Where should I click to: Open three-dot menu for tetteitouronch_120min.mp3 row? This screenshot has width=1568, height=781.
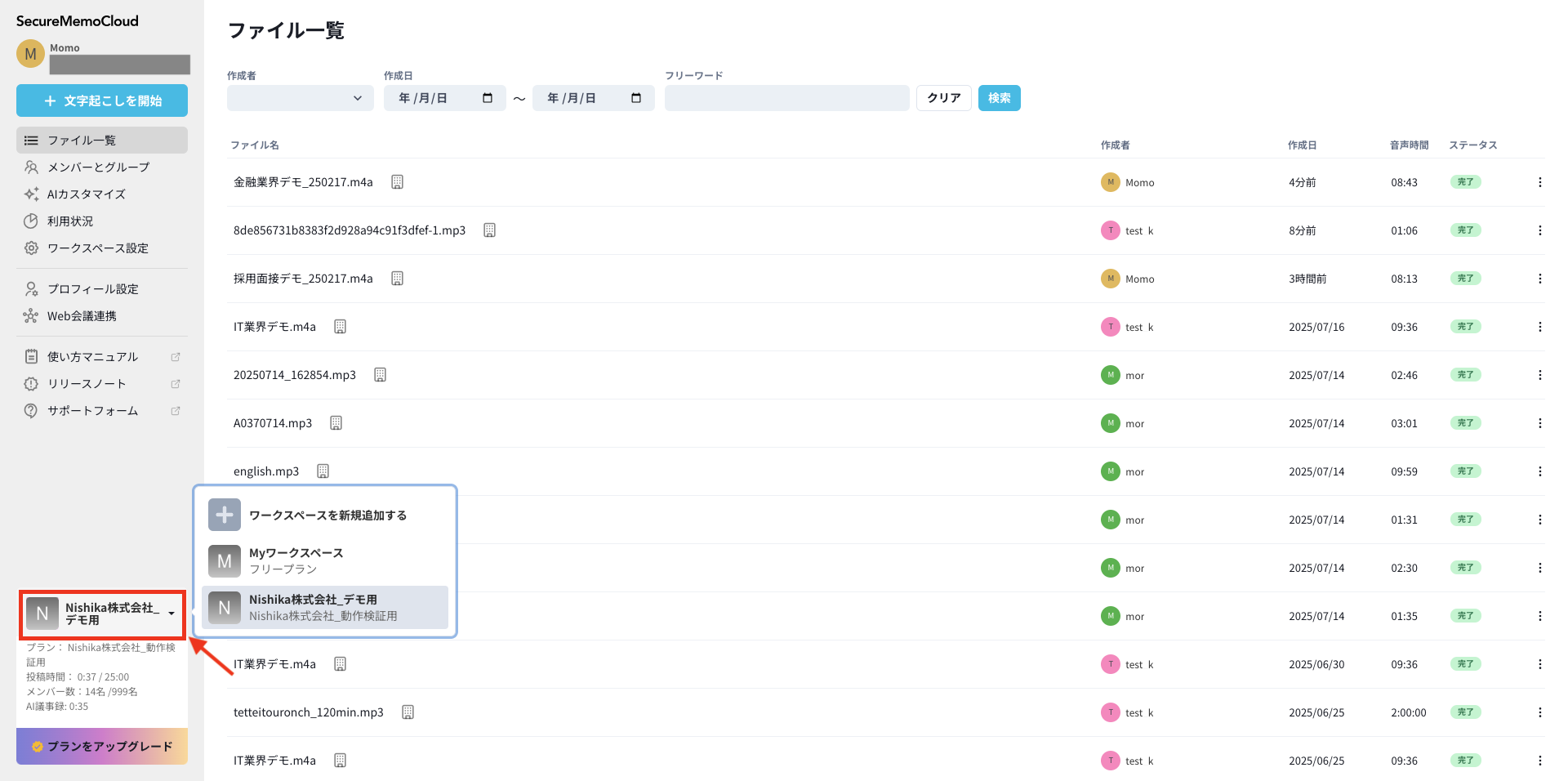point(1539,712)
